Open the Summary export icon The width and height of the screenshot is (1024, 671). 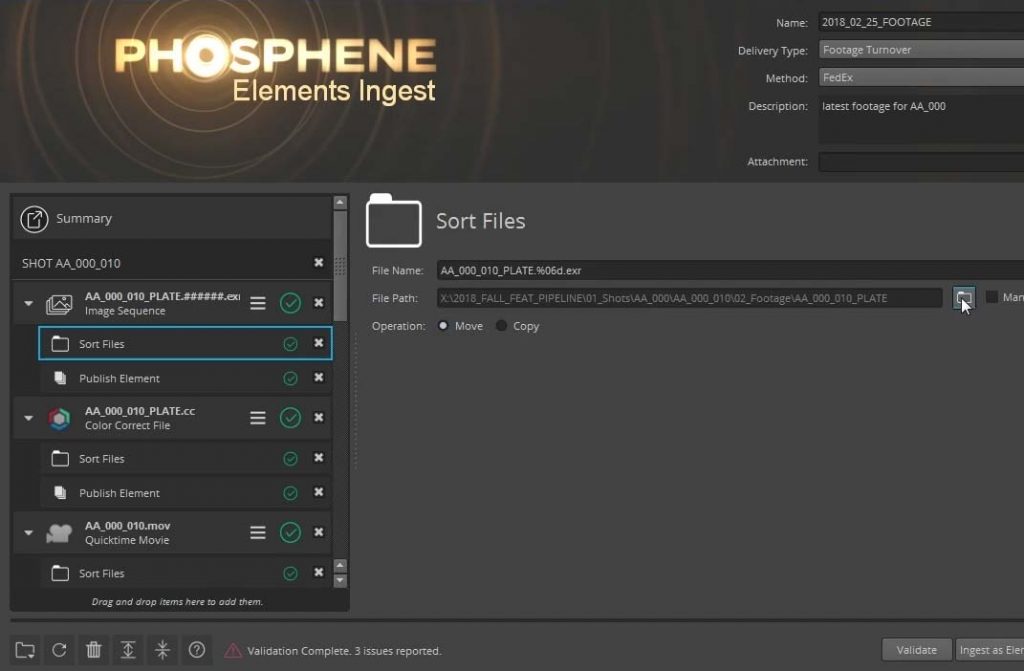[x=34, y=220]
